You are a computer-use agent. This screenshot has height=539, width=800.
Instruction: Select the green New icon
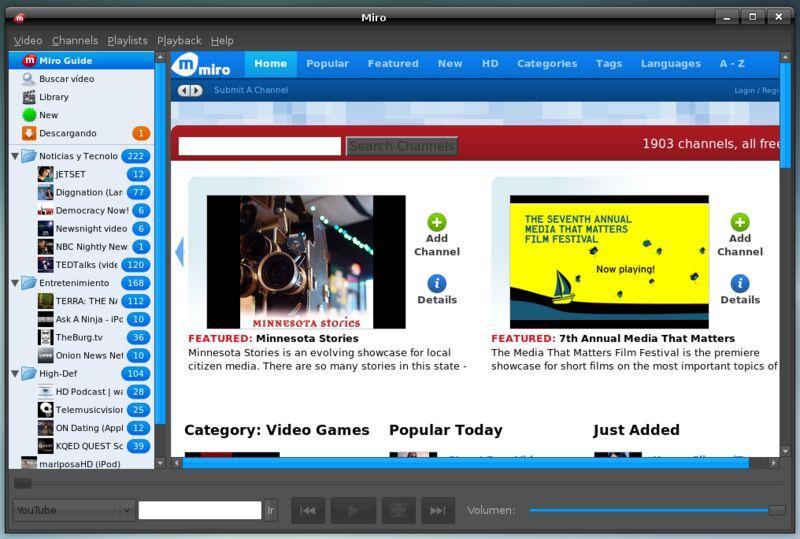tap(29, 115)
